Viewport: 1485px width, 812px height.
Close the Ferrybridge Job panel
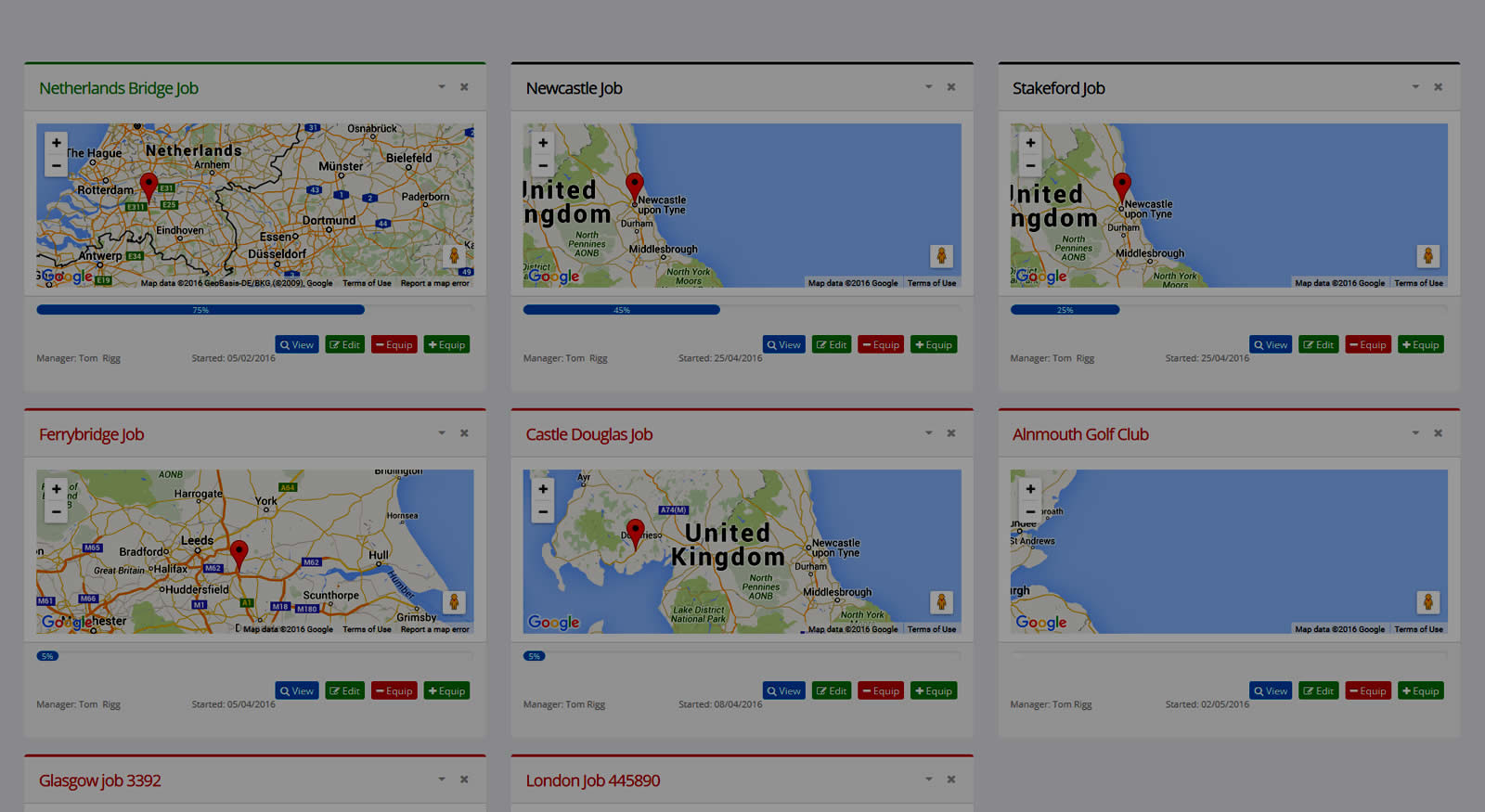tap(464, 433)
